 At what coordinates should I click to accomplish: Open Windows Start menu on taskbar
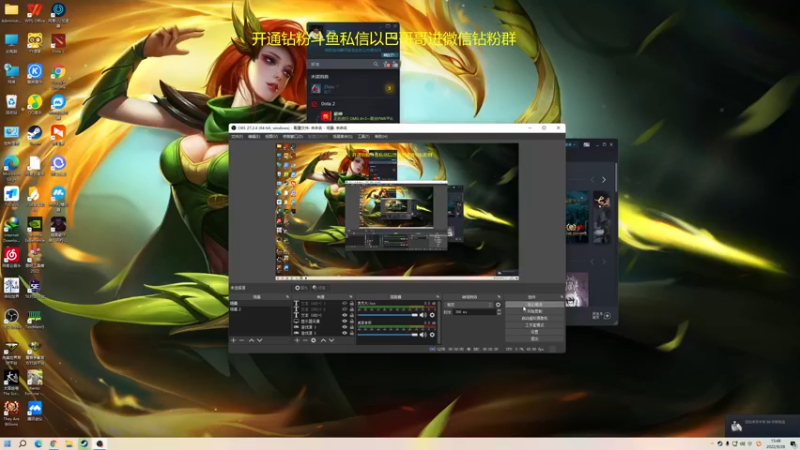pyautogui.click(x=7, y=444)
